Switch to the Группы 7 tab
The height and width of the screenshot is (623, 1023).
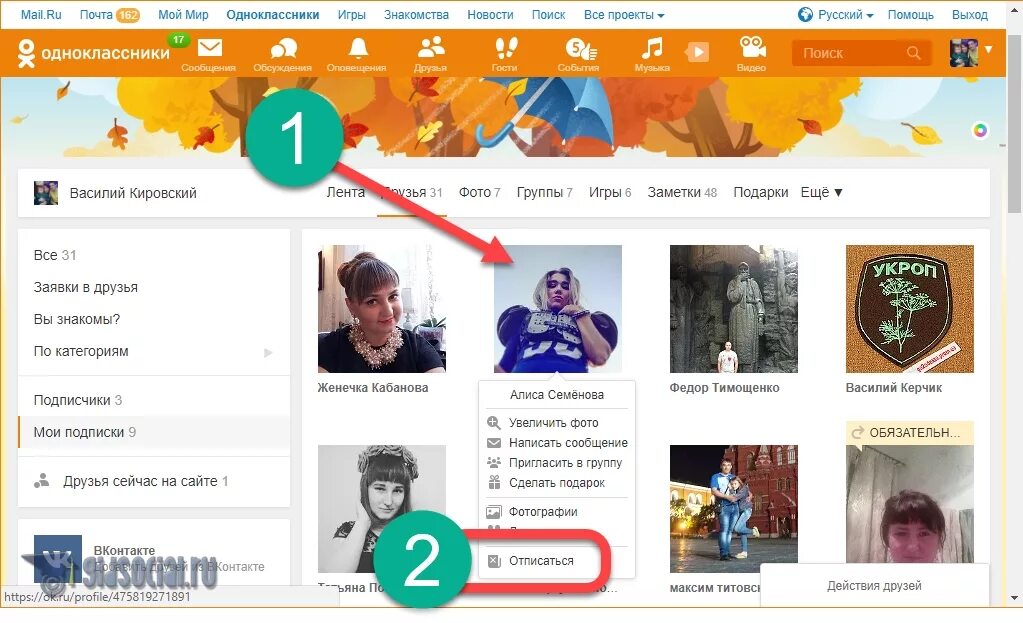[x=545, y=192]
